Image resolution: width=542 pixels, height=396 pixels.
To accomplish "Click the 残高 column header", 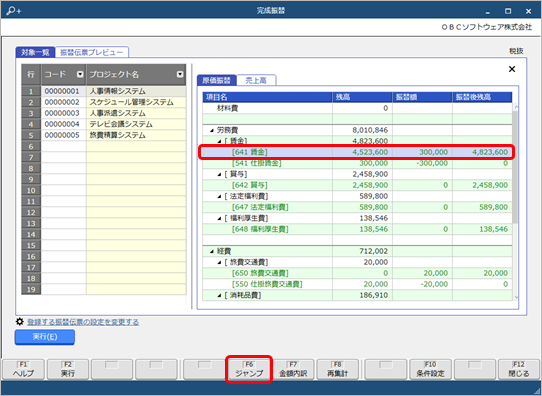I will [362, 97].
